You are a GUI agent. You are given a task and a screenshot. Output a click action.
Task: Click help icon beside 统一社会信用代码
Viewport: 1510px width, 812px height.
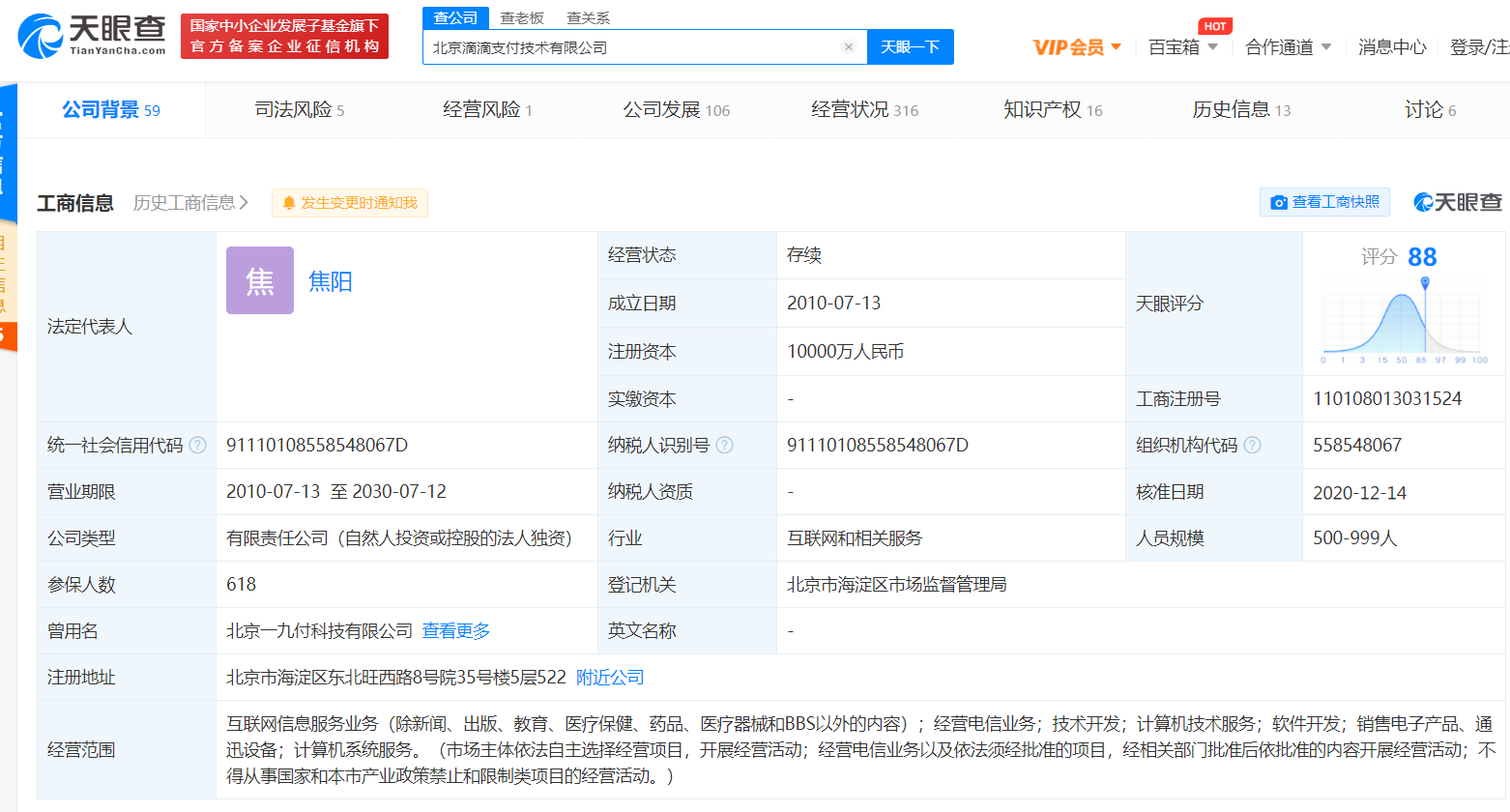click(197, 446)
